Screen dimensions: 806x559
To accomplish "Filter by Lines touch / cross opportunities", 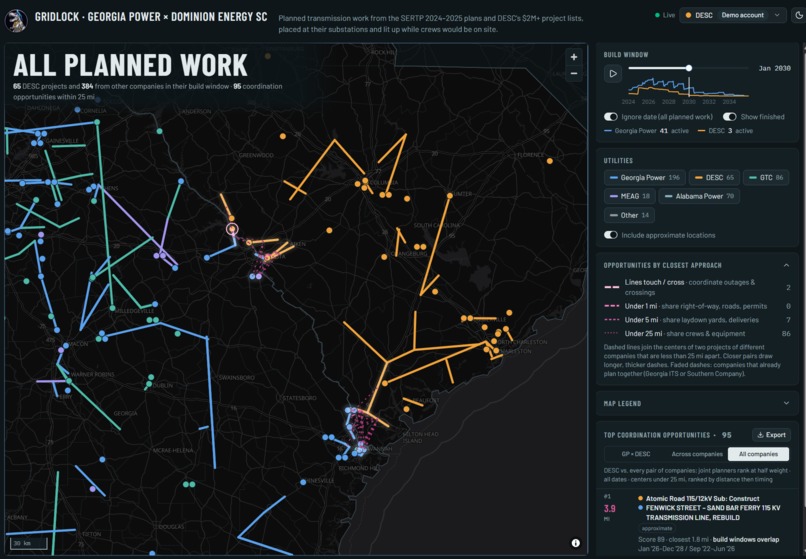I will point(697,287).
